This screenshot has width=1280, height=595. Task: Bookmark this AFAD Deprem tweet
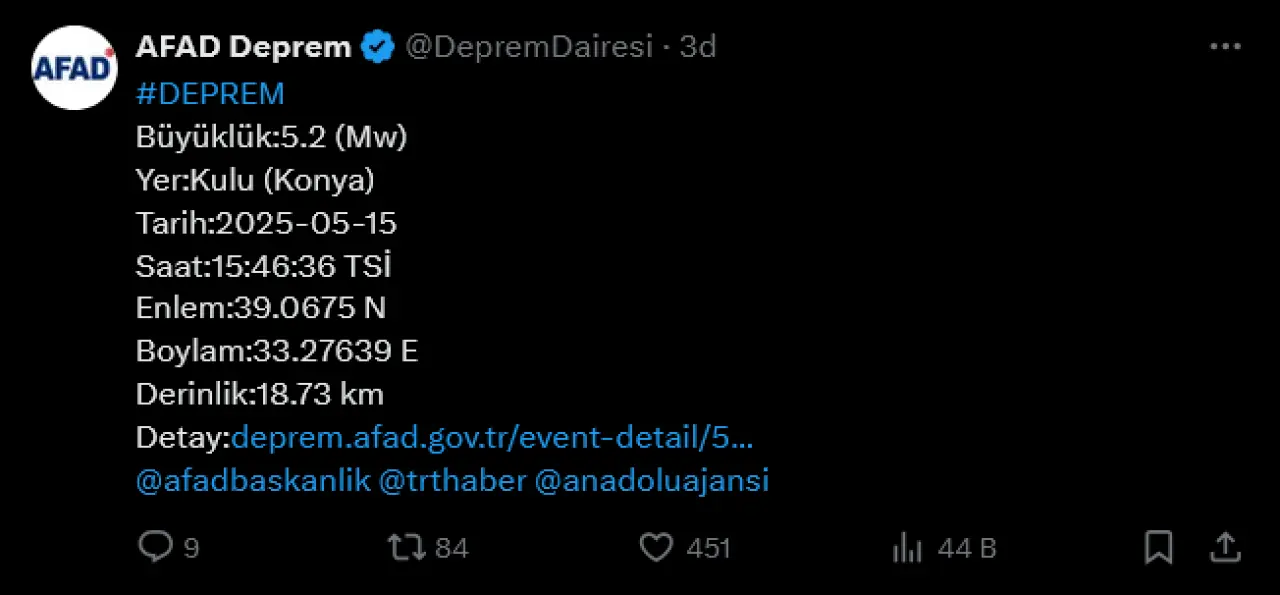coord(1158,547)
